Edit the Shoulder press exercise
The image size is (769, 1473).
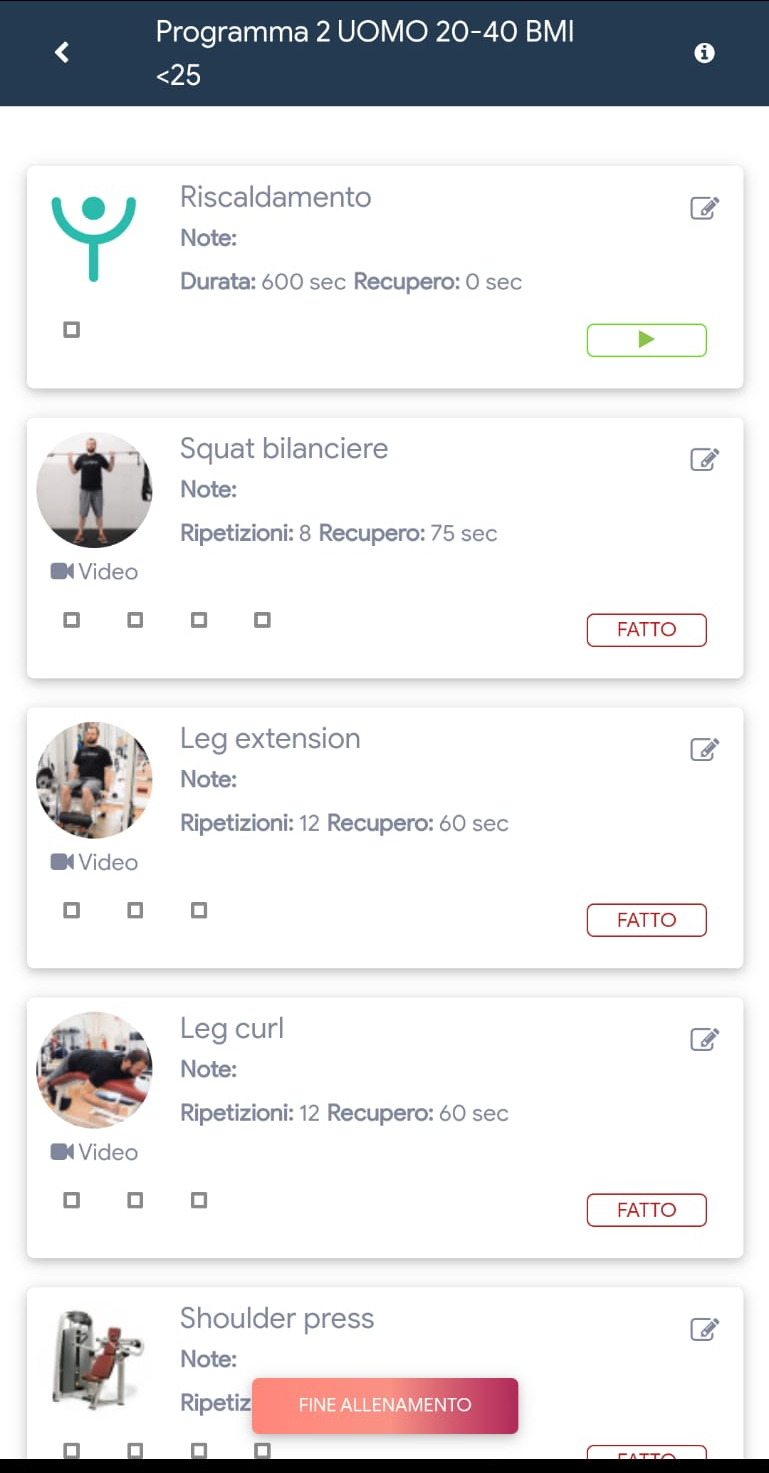pyautogui.click(x=705, y=1329)
